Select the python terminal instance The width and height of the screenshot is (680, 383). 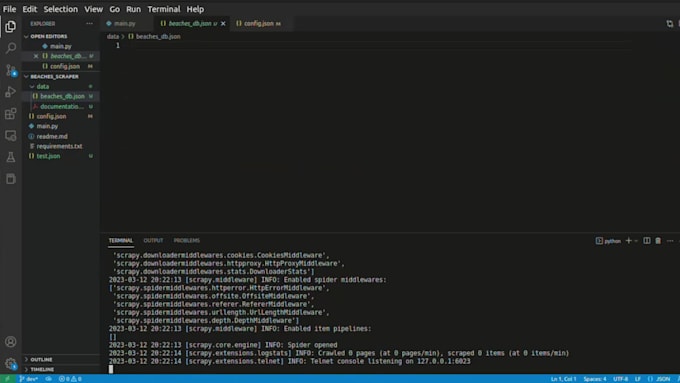[x=608, y=241]
